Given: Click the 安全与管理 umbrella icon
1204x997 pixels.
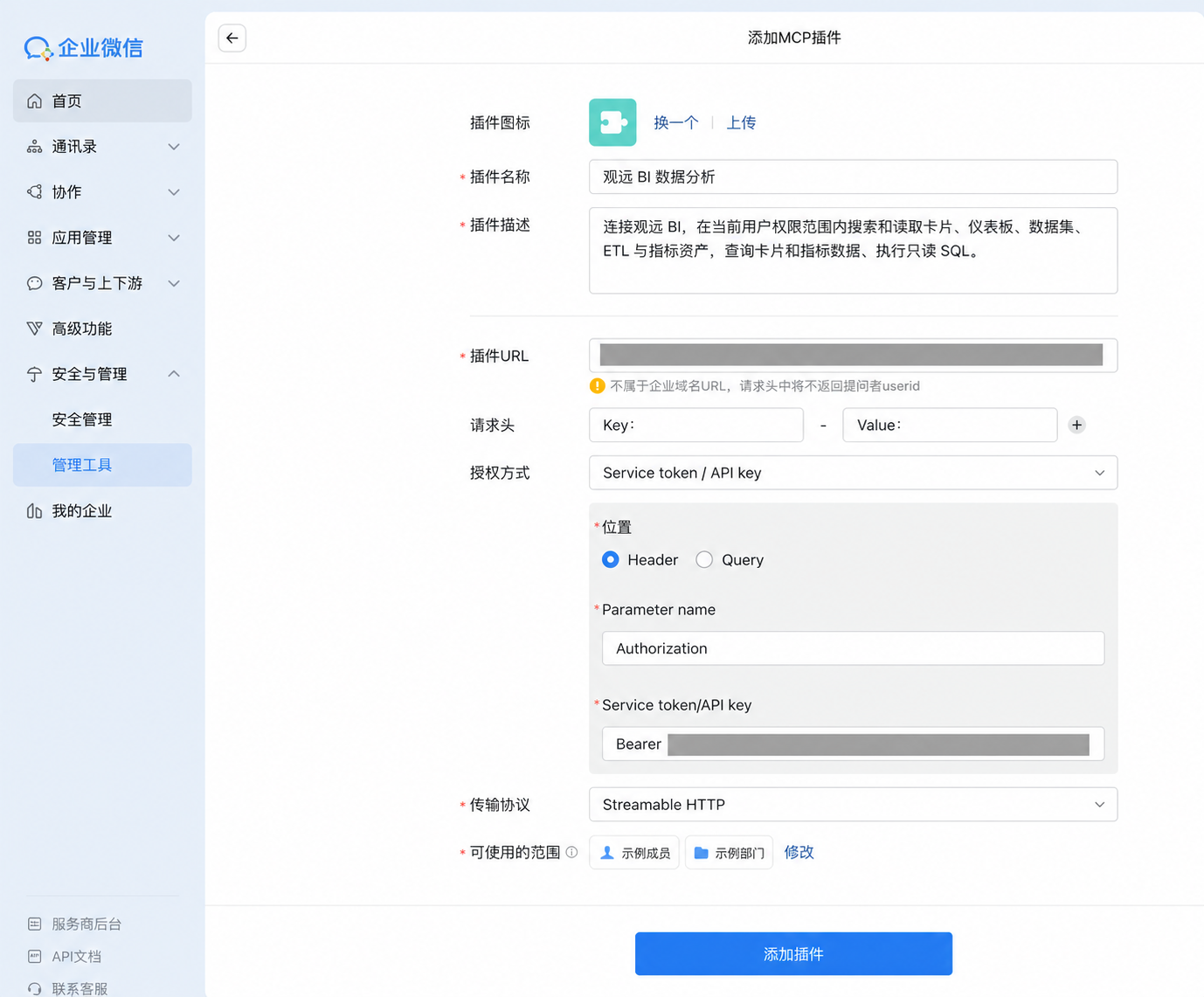Looking at the screenshot, I should click(x=34, y=374).
